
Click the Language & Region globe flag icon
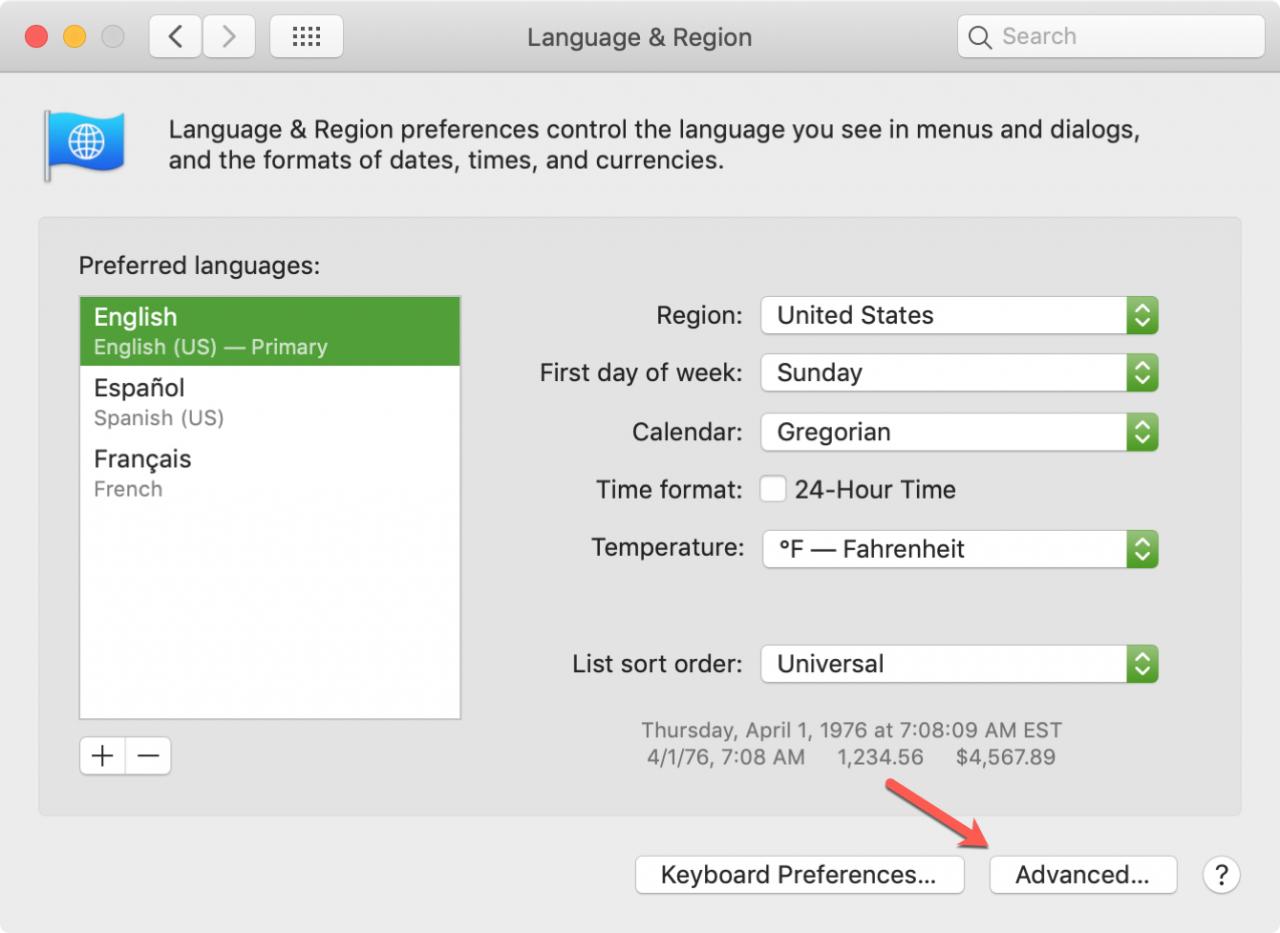point(84,145)
